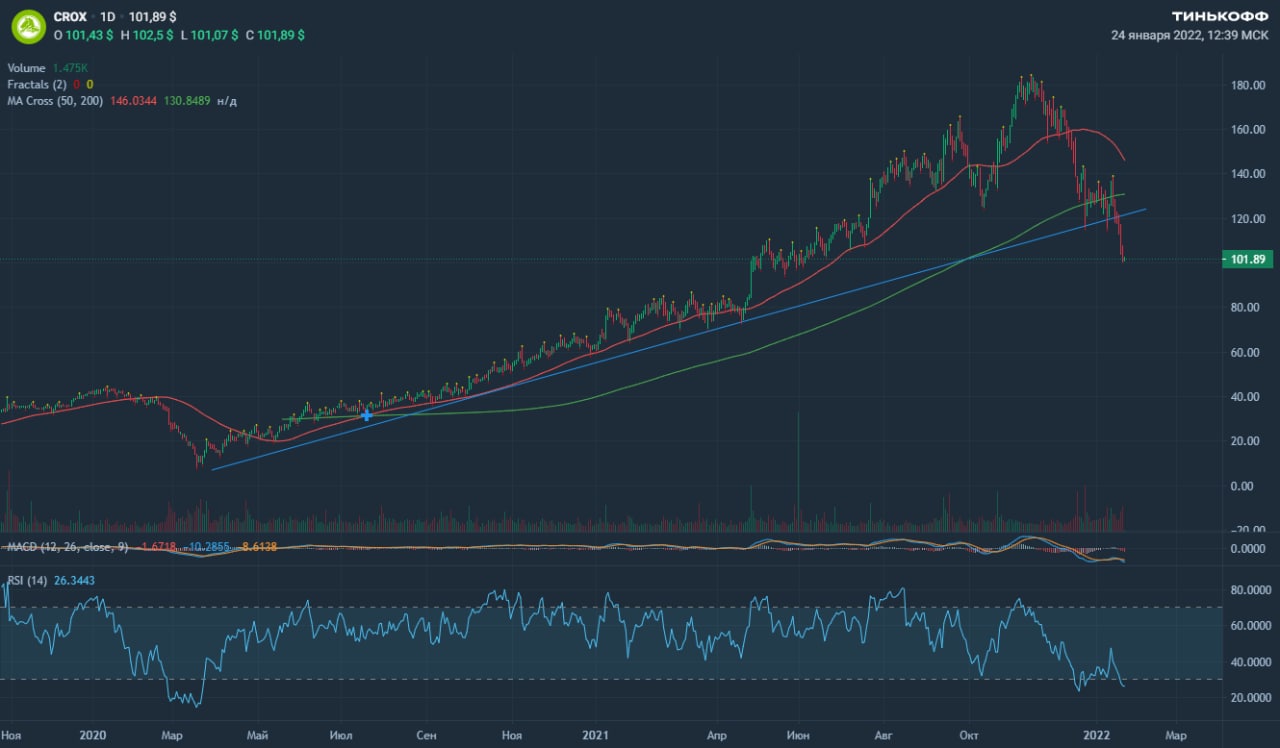The height and width of the screenshot is (748, 1280).
Task: Click the blue cross marker on the trendline
Action: click(367, 415)
